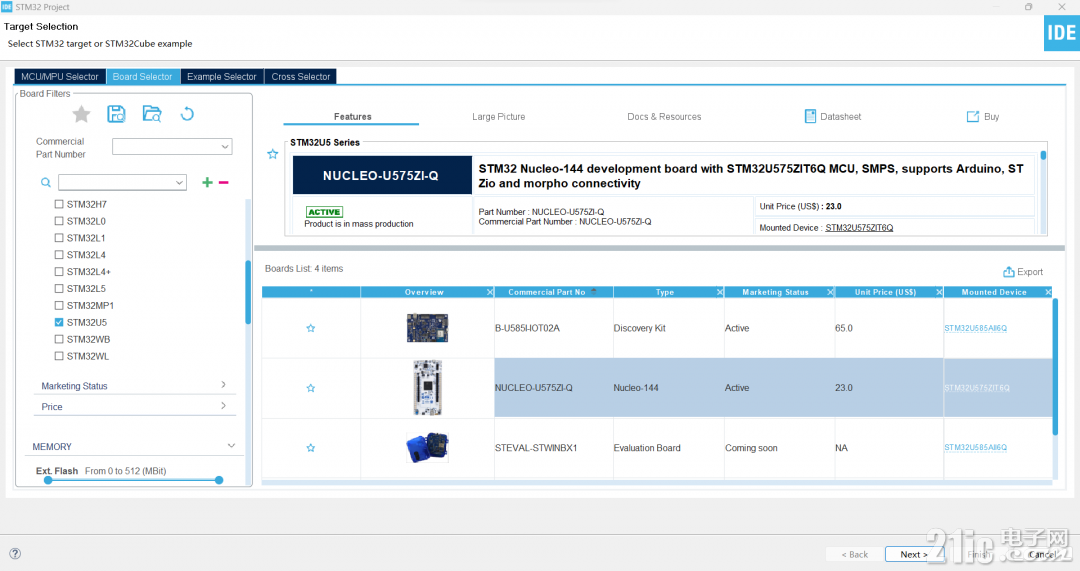Sort by Type column header
1080x571 pixels.
(665, 292)
